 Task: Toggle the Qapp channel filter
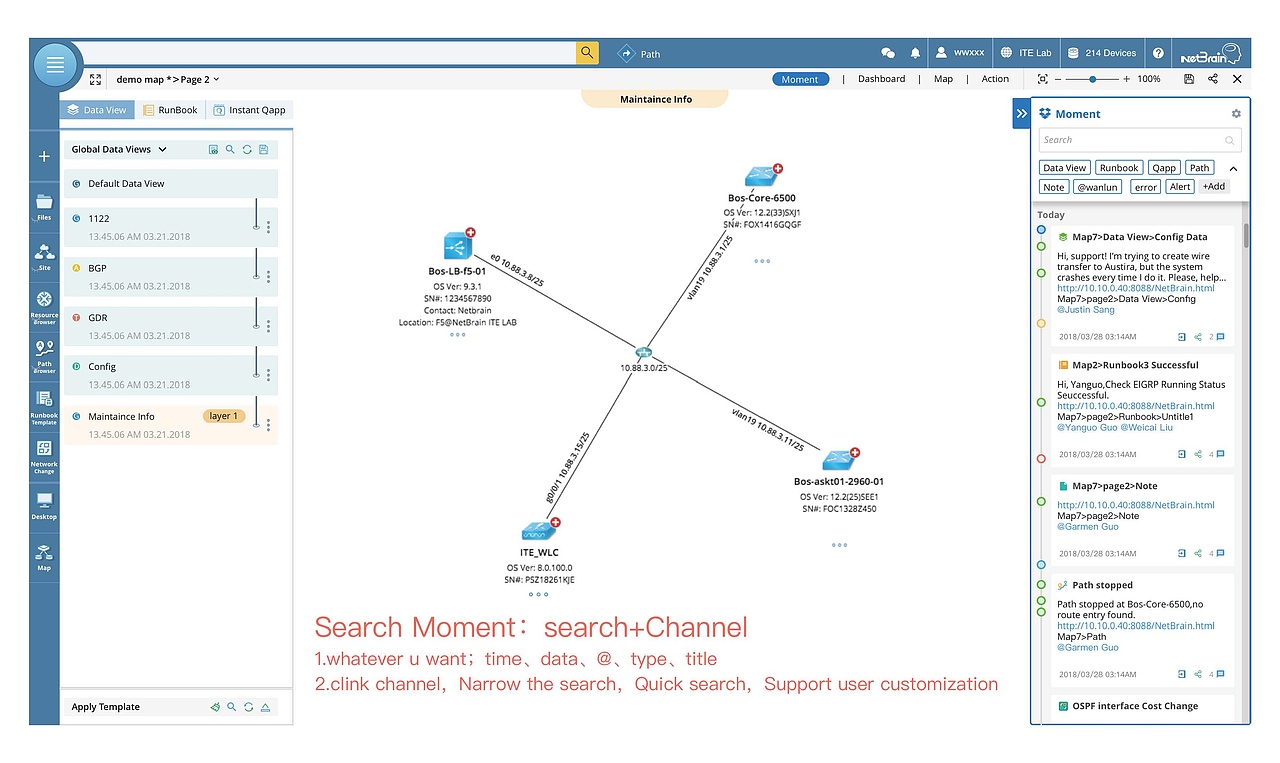point(1163,168)
